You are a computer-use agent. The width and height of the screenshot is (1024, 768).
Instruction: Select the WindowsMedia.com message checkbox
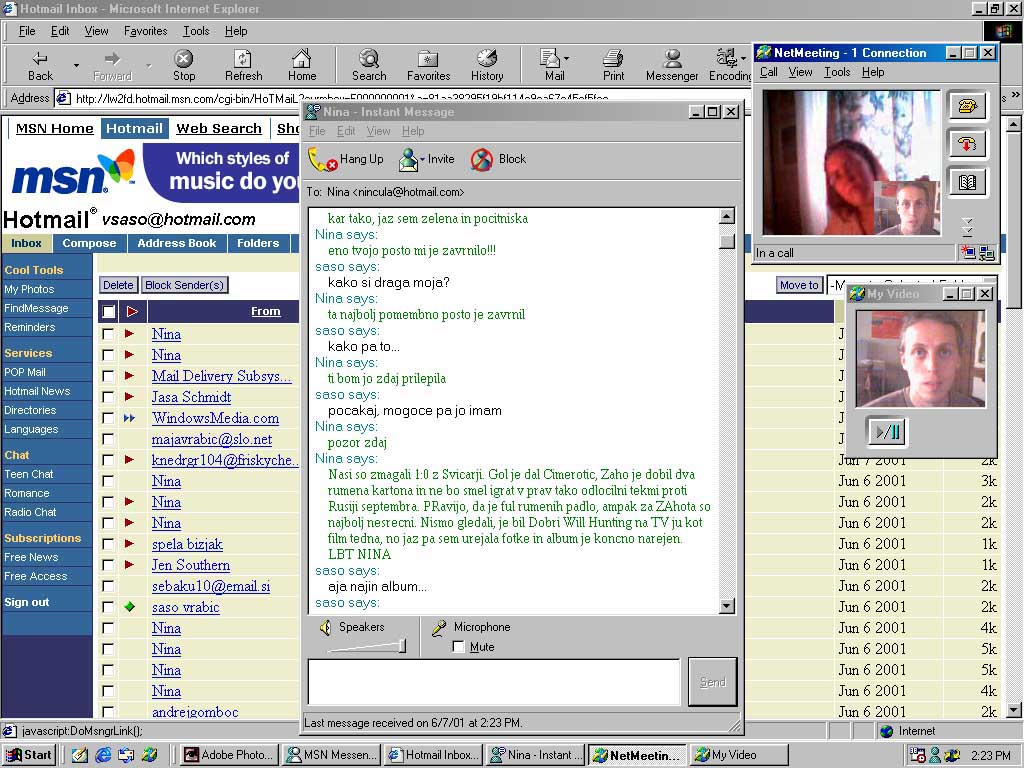click(x=108, y=418)
